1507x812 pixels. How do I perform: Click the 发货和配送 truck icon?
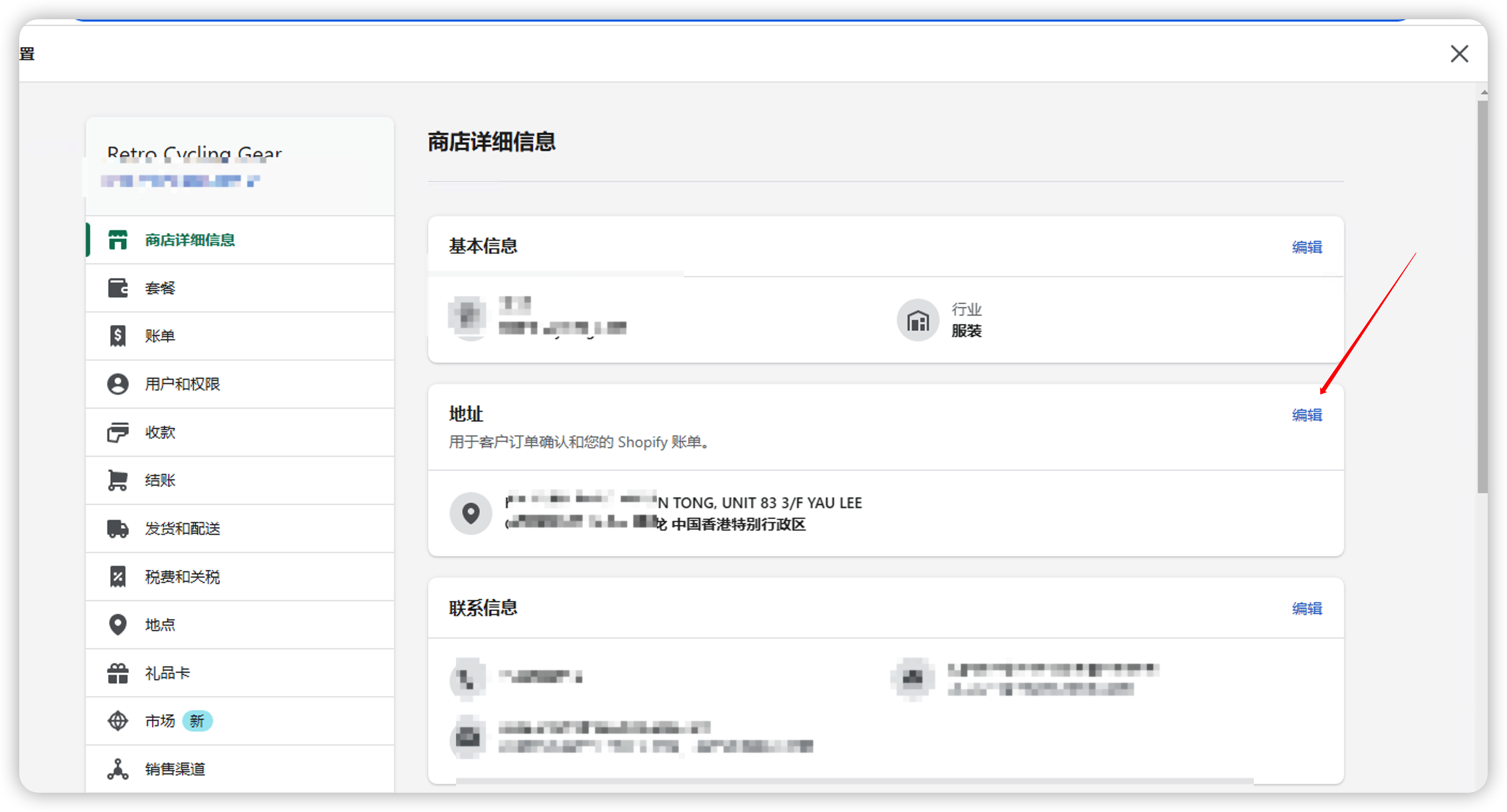pos(118,528)
